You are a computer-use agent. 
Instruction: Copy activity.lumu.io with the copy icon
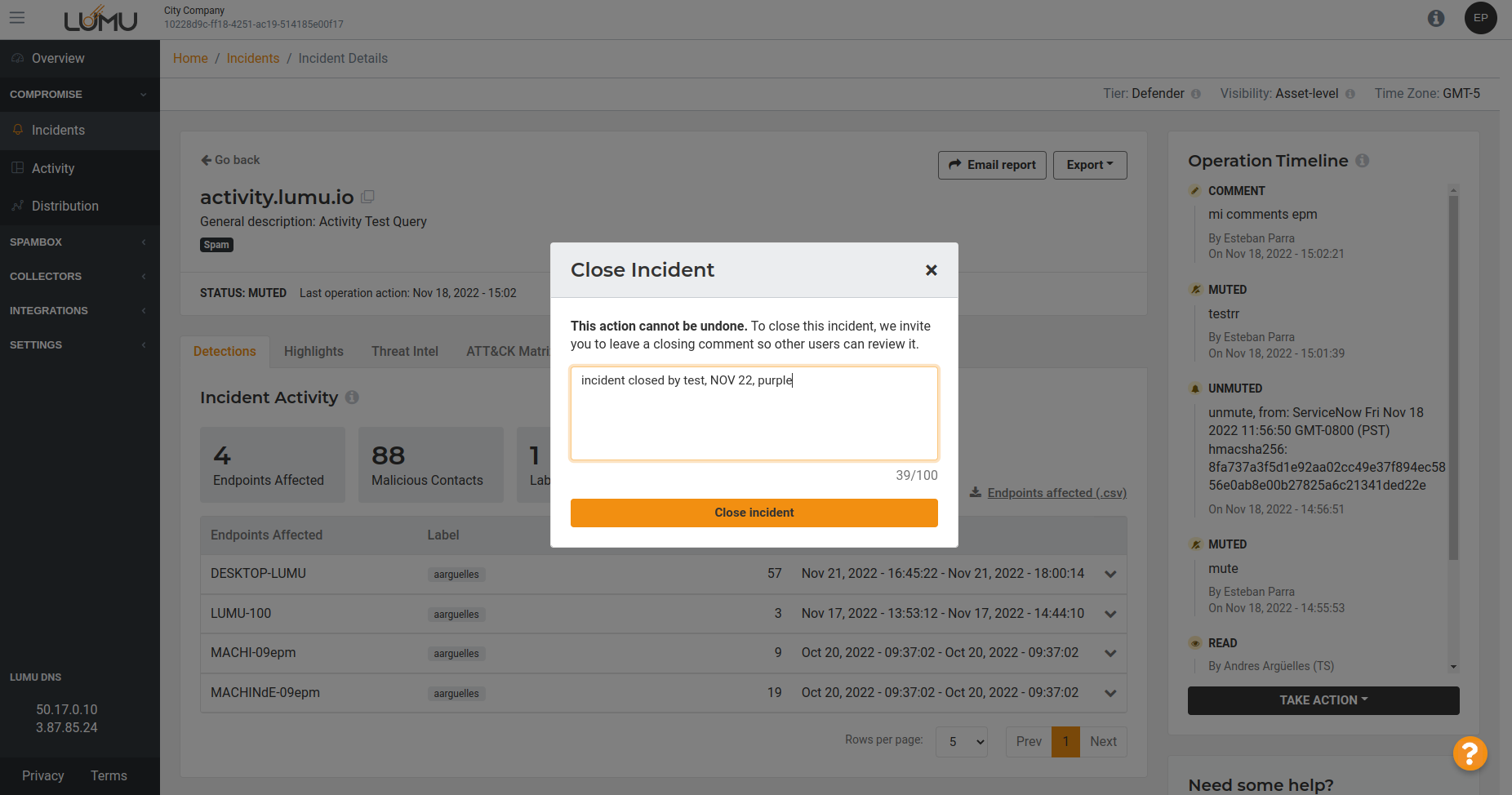tap(368, 197)
